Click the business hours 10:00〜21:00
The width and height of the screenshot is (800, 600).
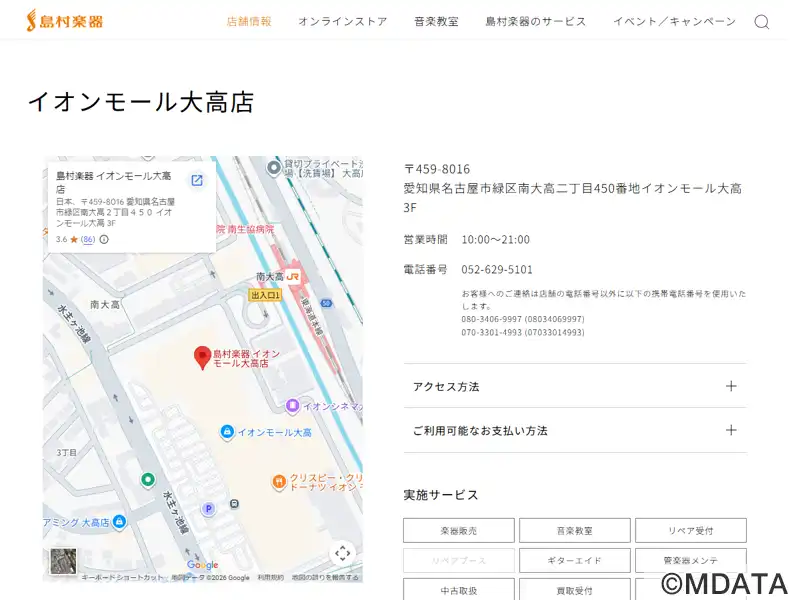click(x=495, y=239)
